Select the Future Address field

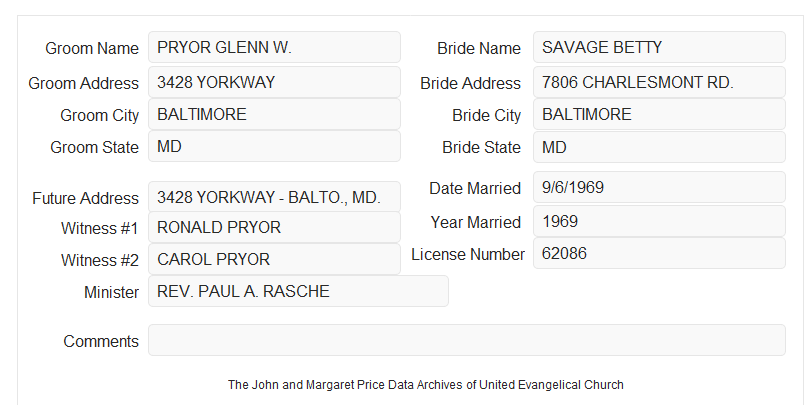274,197
